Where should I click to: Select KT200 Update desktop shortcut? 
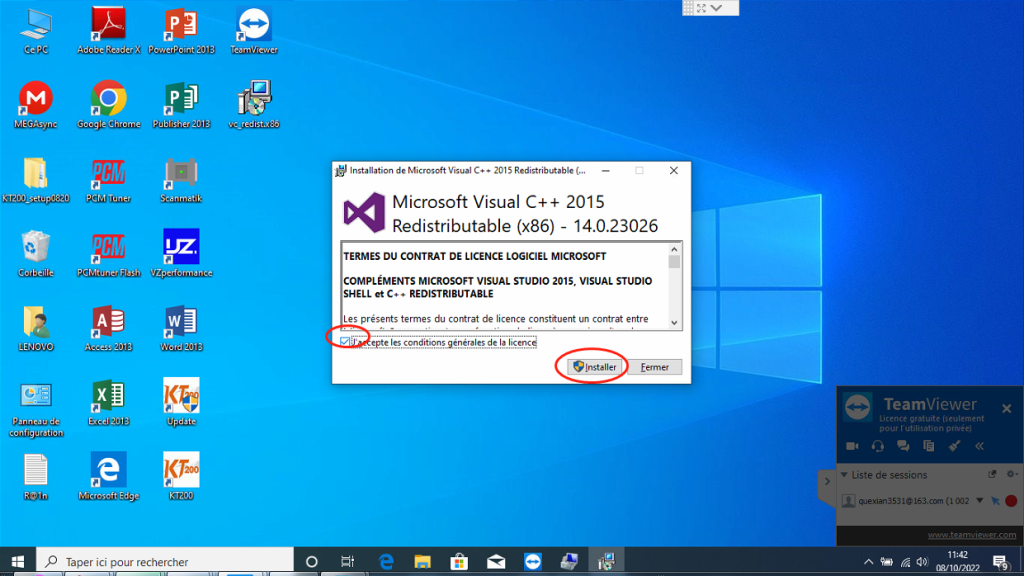click(182, 403)
